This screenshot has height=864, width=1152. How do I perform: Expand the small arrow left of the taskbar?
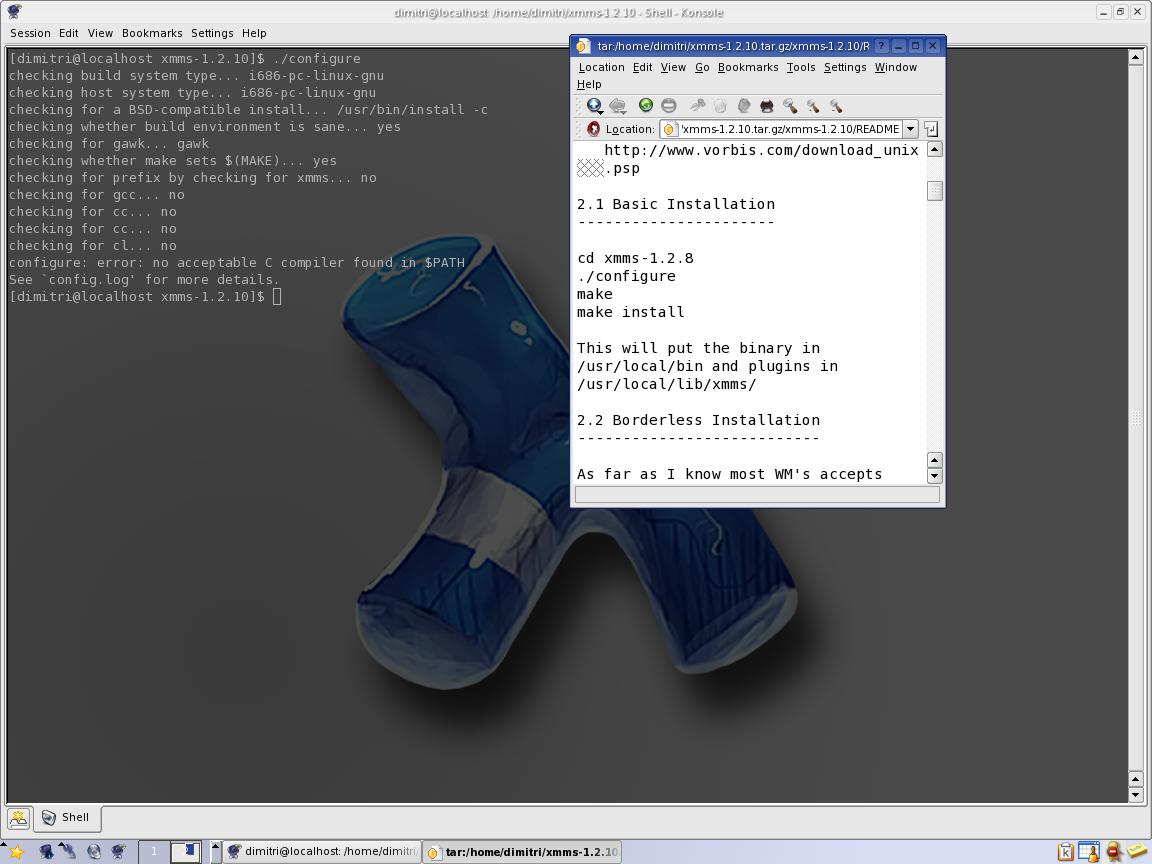tap(215, 852)
